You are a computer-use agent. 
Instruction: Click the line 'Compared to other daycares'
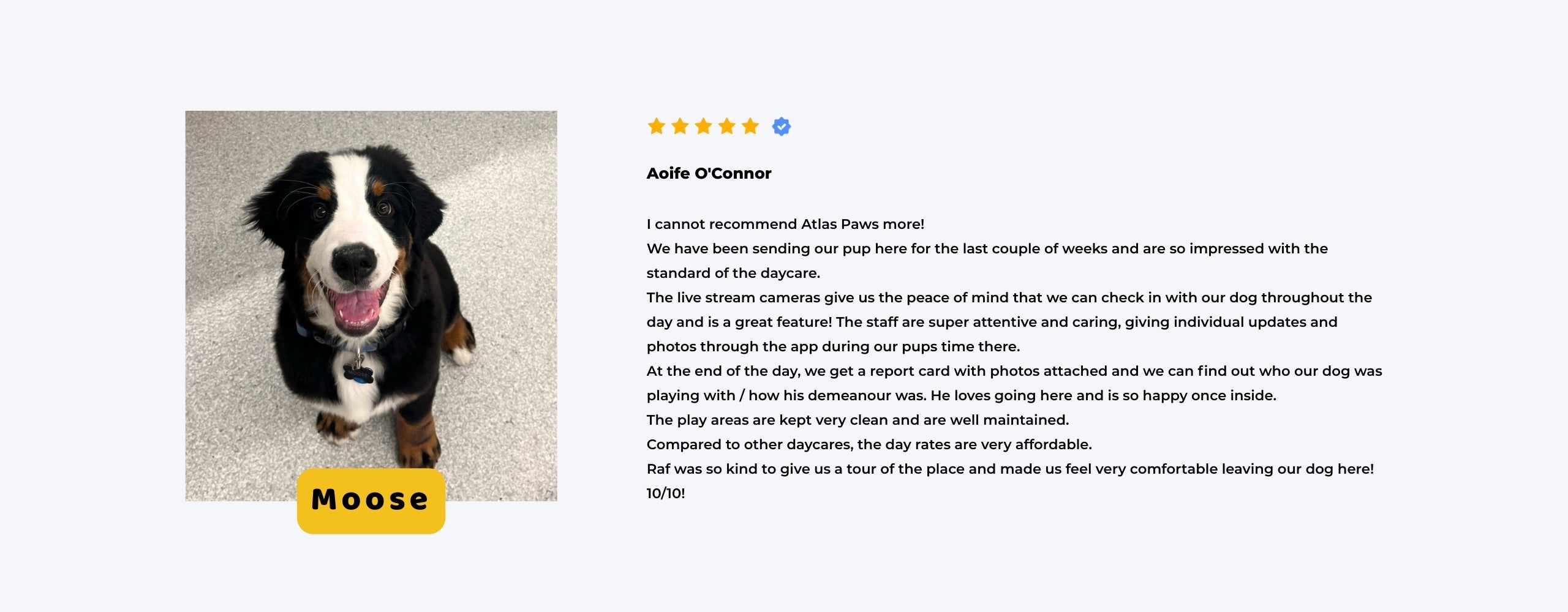pos(869,444)
